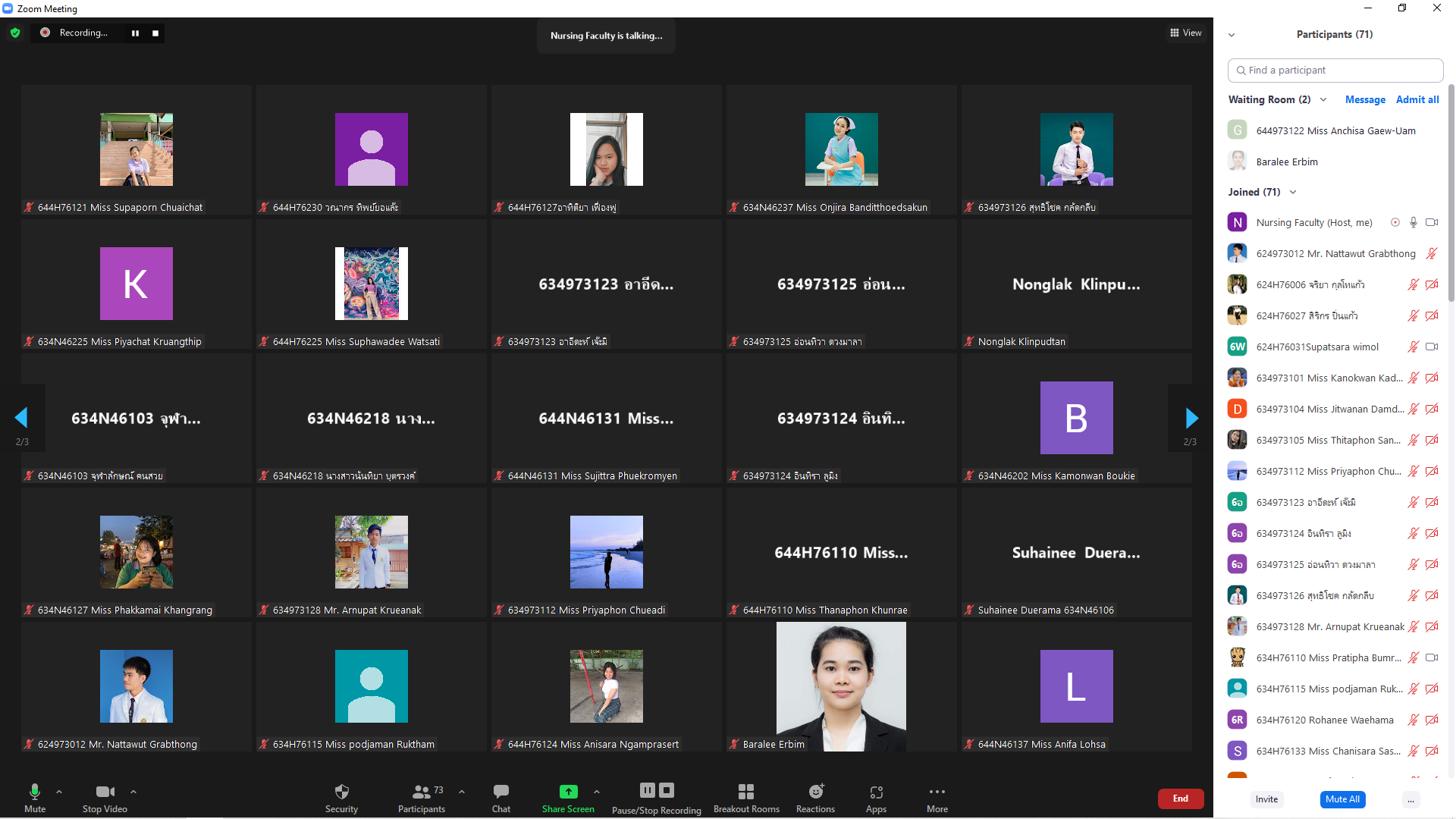Open the Chat panel
1456x819 pixels.
(500, 792)
